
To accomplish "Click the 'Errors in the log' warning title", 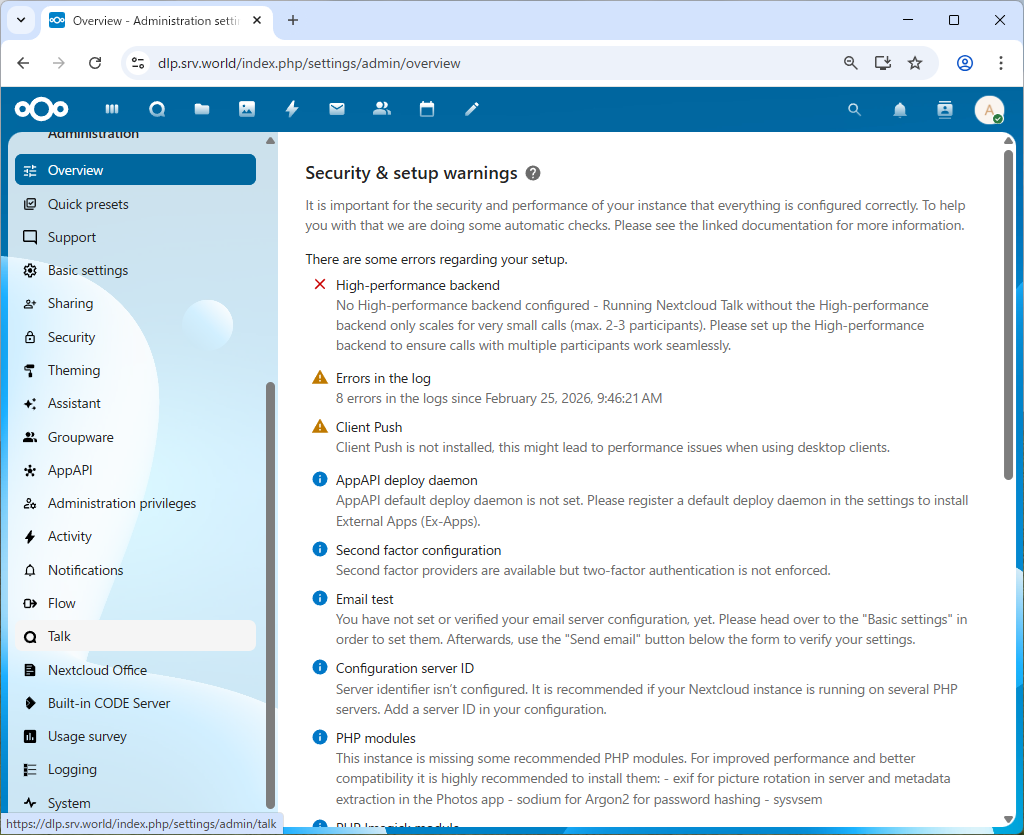I will coord(383,379).
